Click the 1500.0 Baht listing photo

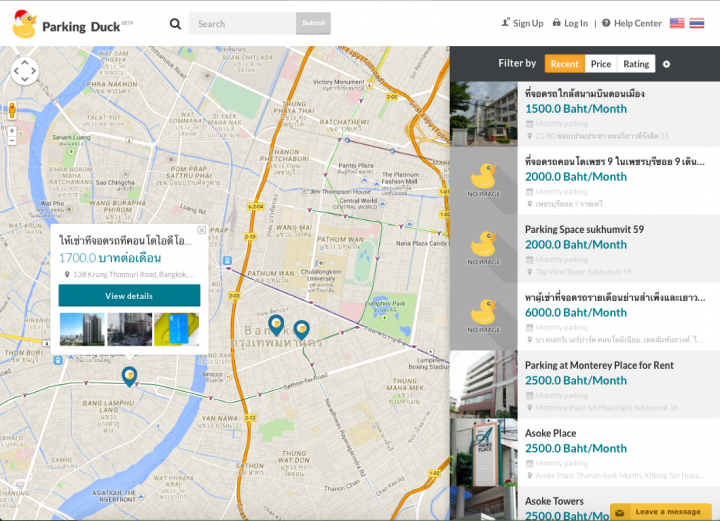coord(484,114)
